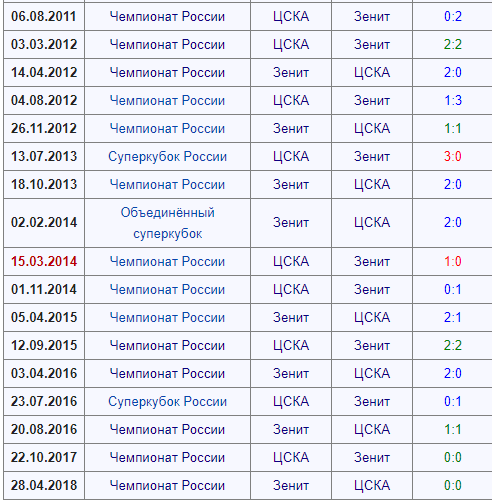Click Зенит in the 03.03.2012 row
Viewport: 492px width, 500px height.
[x=372, y=44]
